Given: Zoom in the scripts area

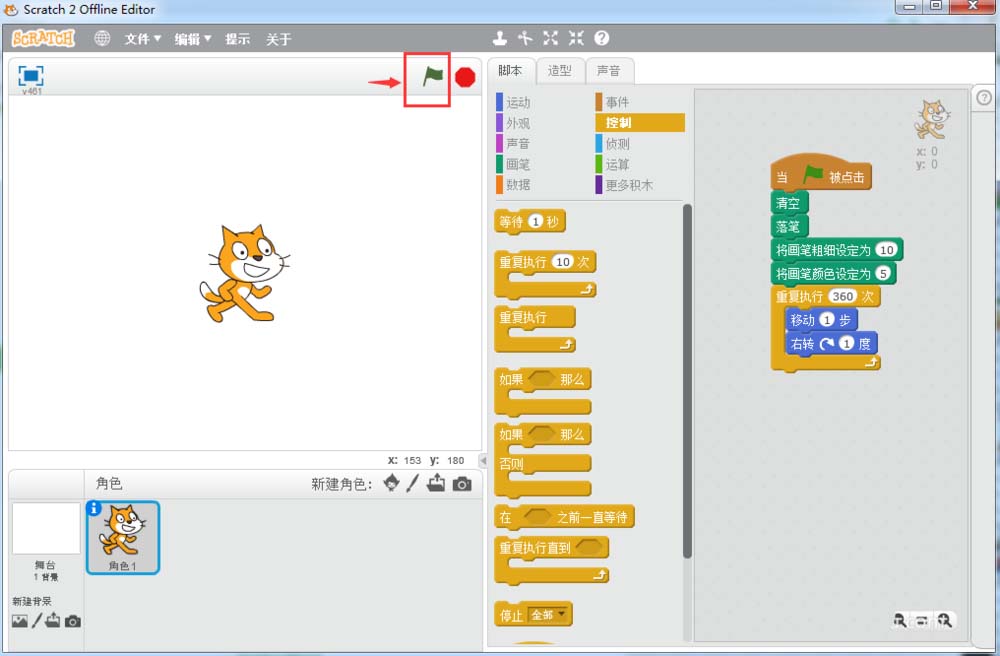Looking at the screenshot, I should pos(945,620).
